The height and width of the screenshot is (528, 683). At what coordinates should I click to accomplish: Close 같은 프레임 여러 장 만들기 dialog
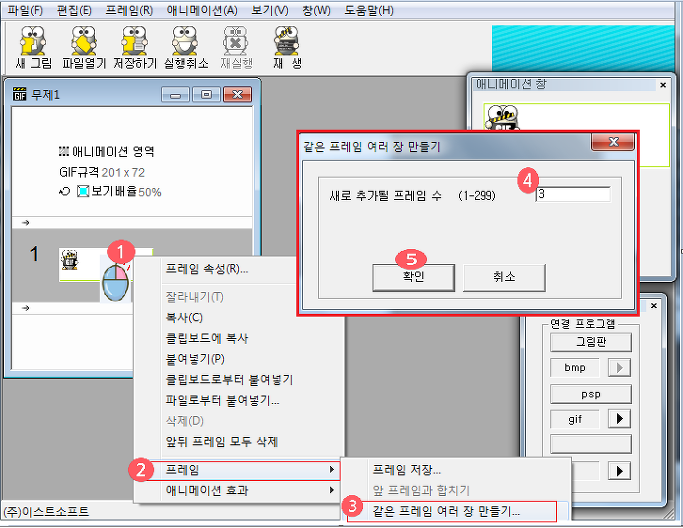tap(613, 142)
